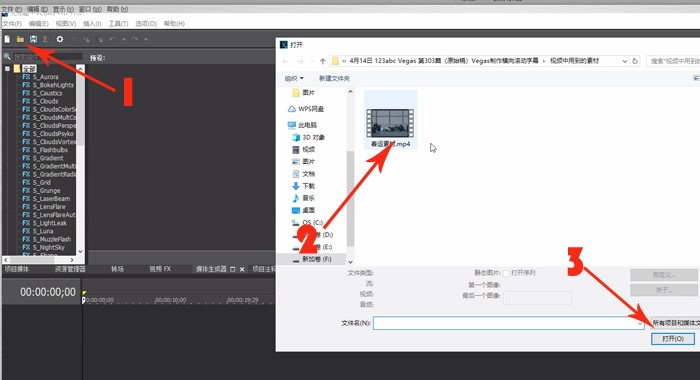Click the up-folder arrow in Open dialog

point(322,61)
